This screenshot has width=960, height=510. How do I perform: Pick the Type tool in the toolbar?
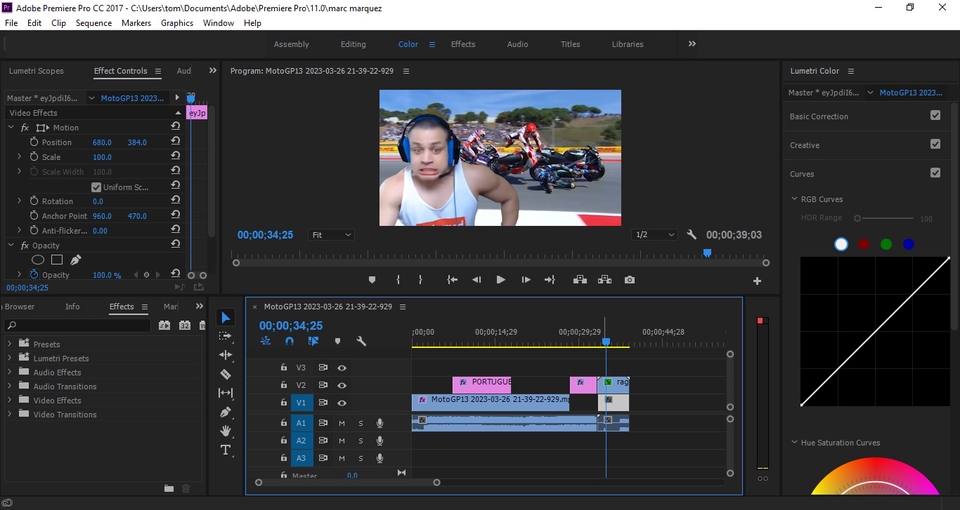[226, 450]
